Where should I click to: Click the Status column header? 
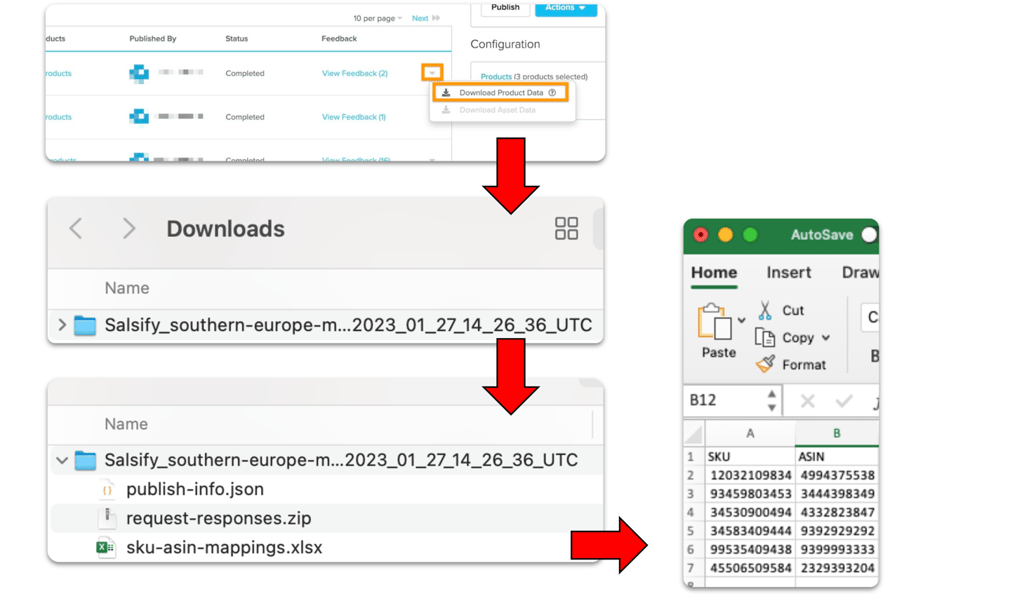click(x=236, y=39)
